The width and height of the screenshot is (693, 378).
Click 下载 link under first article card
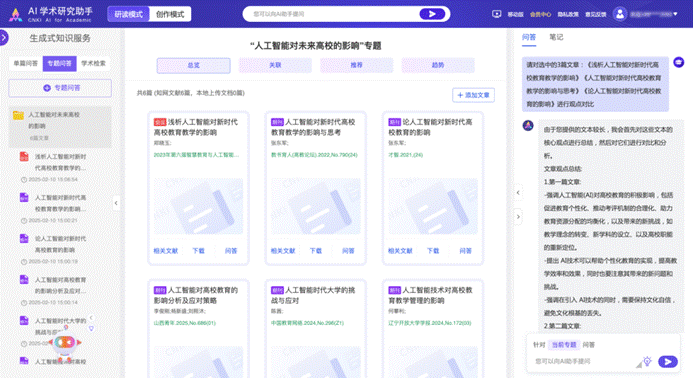(198, 251)
